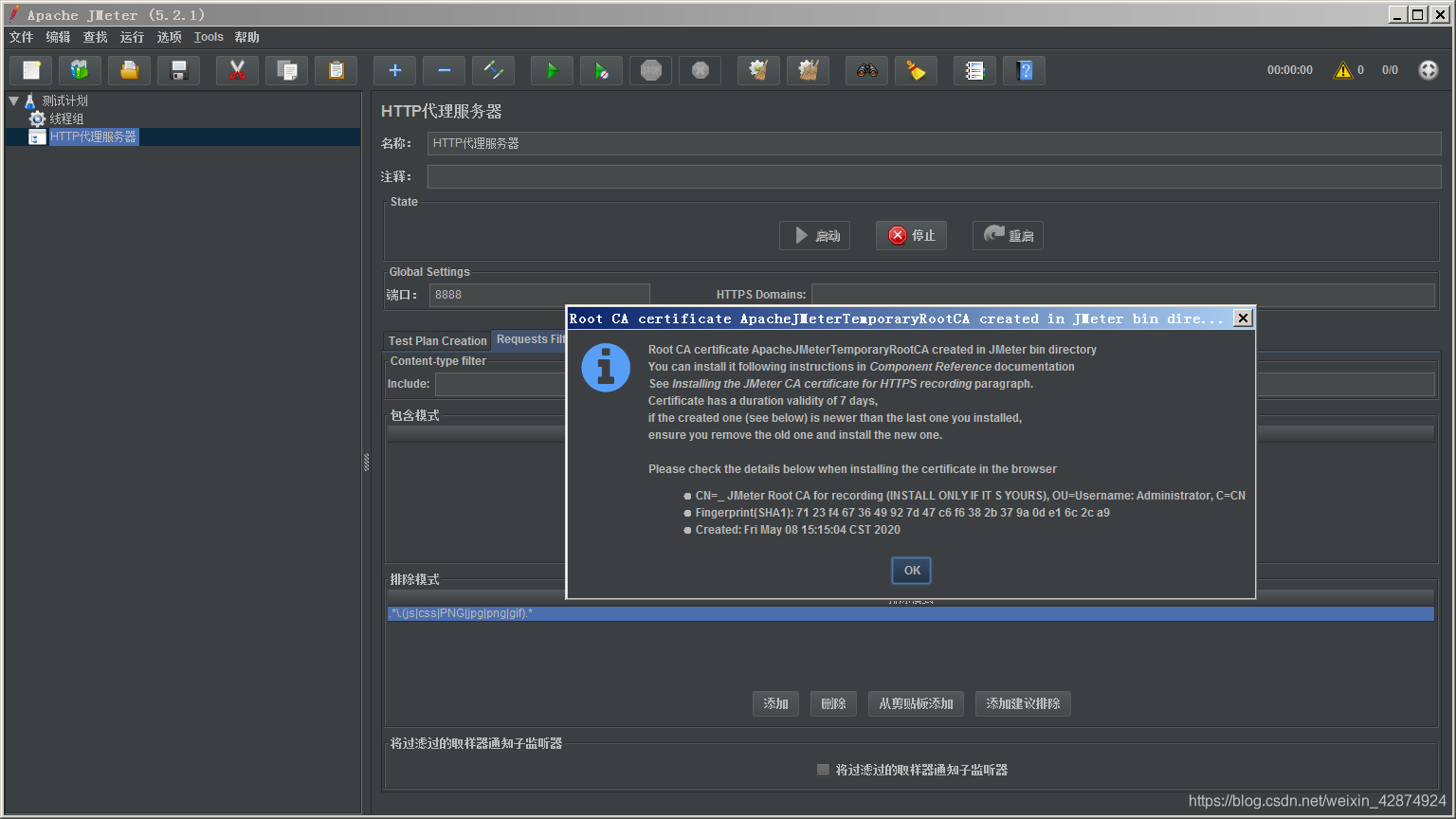This screenshot has width=1456, height=819.
Task: Switch to the Requests Filtering tab
Action: pos(529,339)
